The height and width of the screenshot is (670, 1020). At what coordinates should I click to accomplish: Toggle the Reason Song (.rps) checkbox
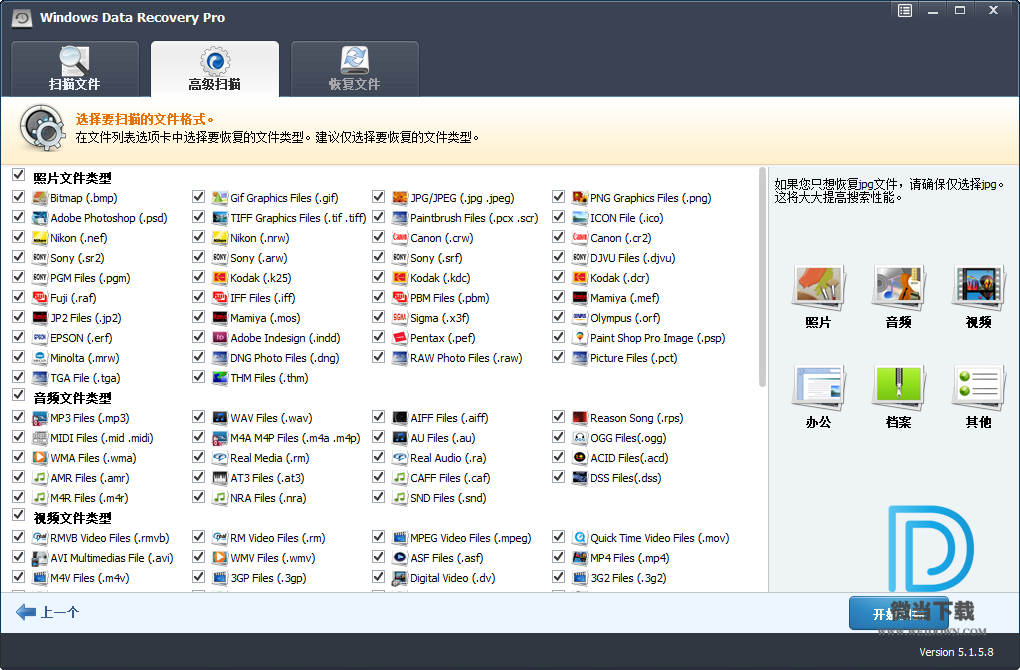pos(558,416)
